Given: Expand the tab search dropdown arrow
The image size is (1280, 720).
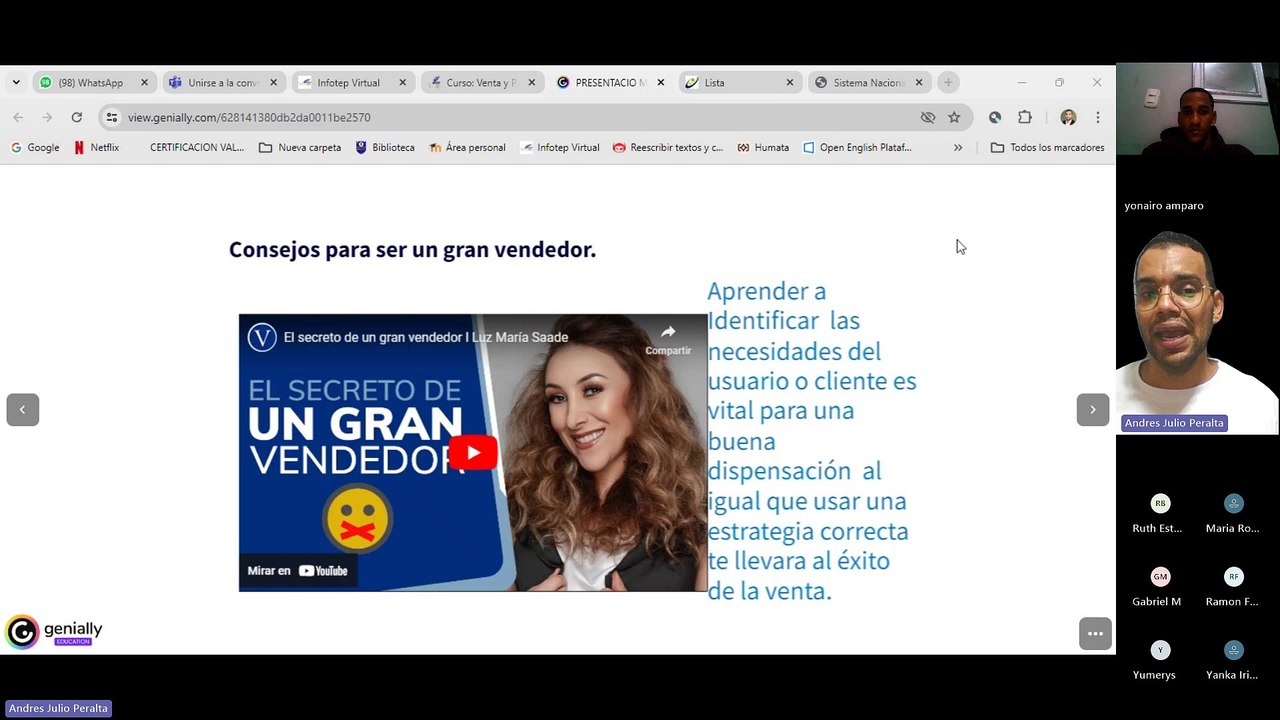Looking at the screenshot, I should pos(16,82).
